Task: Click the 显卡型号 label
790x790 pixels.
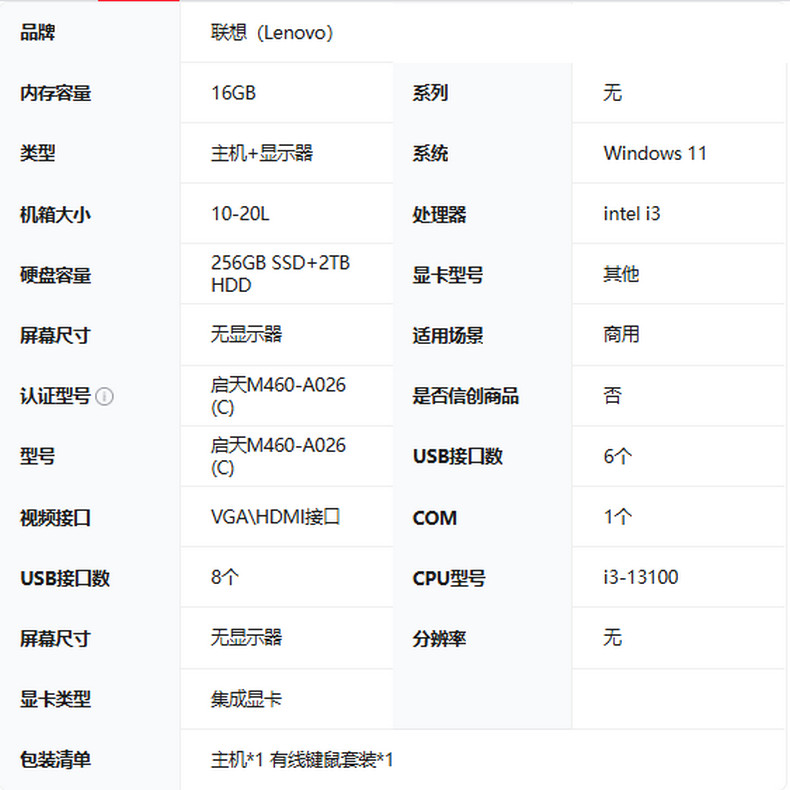Action: click(448, 275)
